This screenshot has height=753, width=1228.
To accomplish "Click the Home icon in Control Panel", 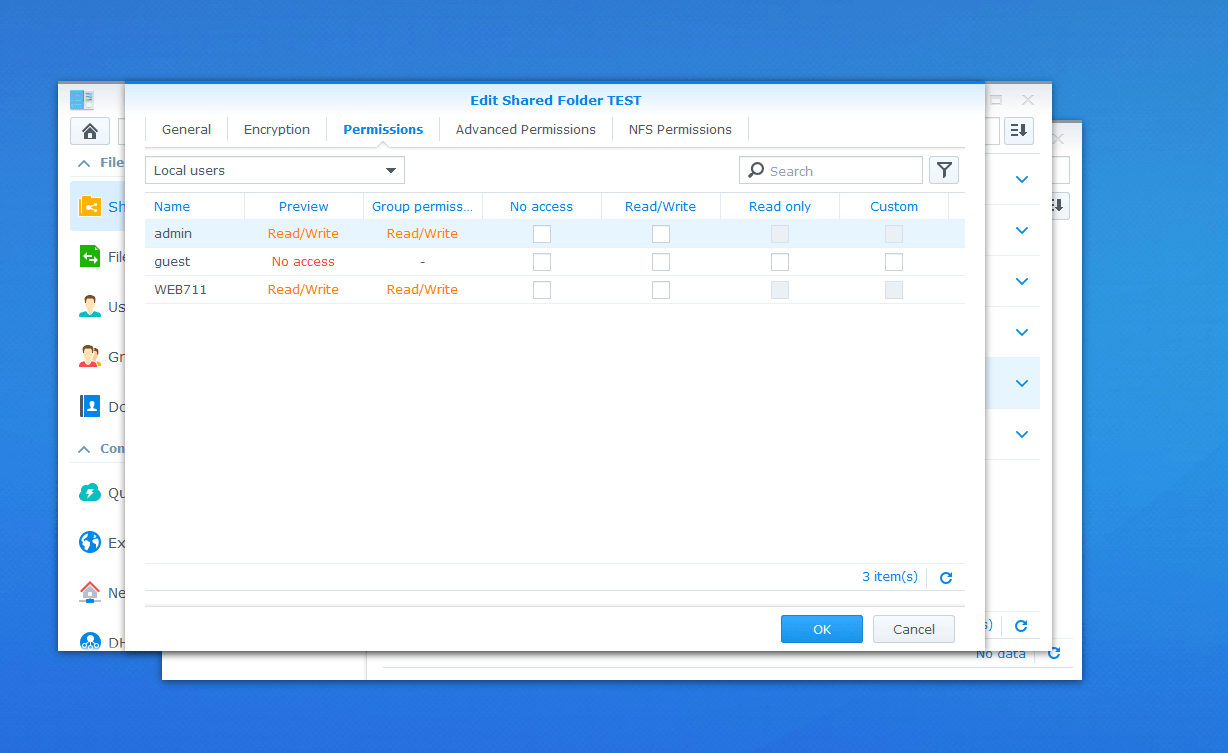I will click(90, 131).
